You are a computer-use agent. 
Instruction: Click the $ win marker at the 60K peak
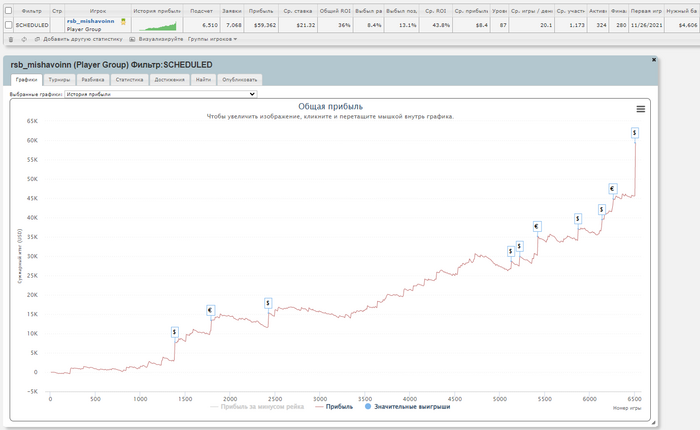pos(634,133)
